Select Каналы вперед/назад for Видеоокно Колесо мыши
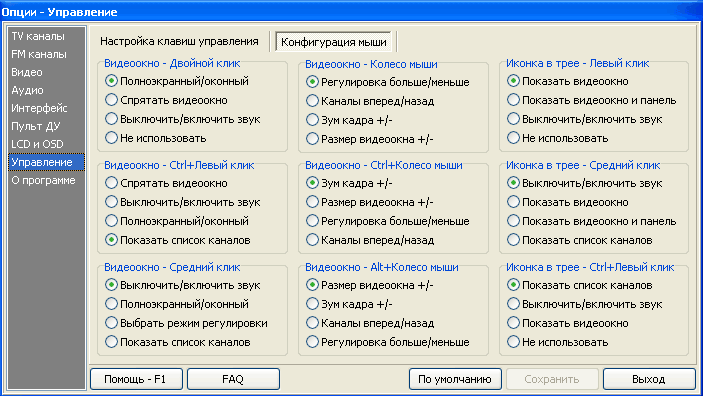 pos(370,101)
